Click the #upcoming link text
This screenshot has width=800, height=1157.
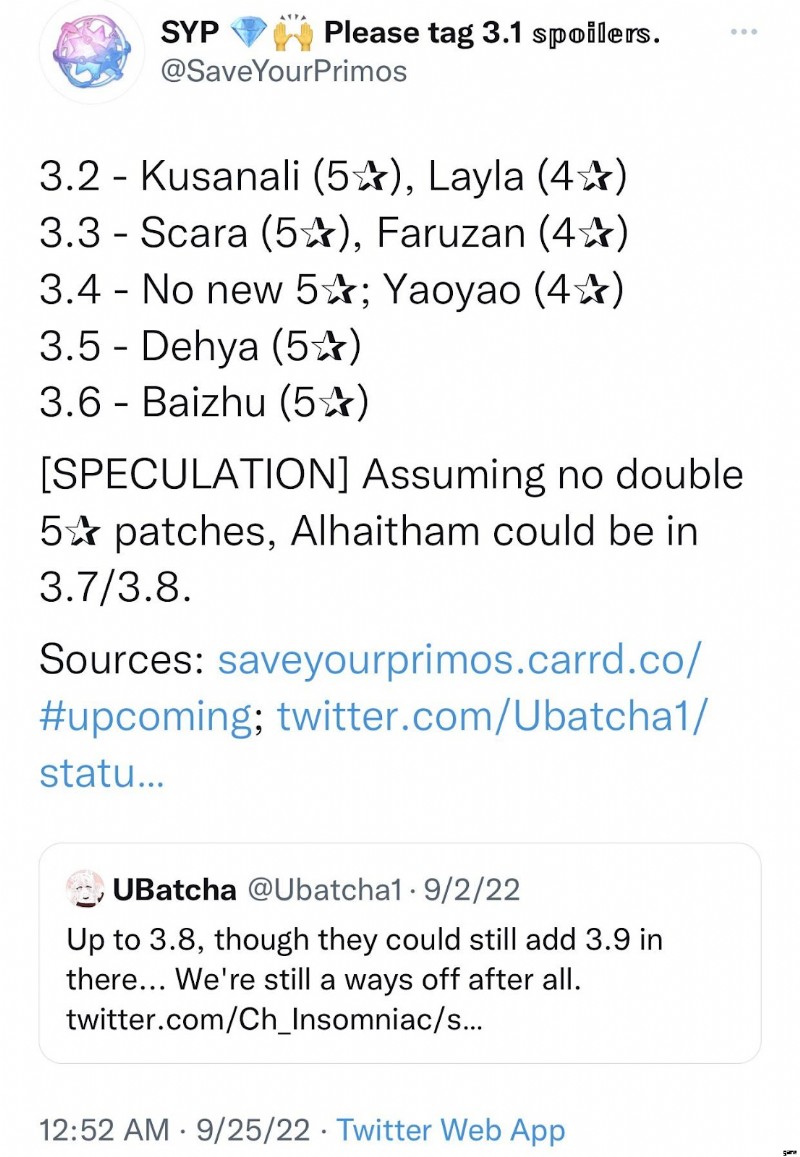pos(146,716)
